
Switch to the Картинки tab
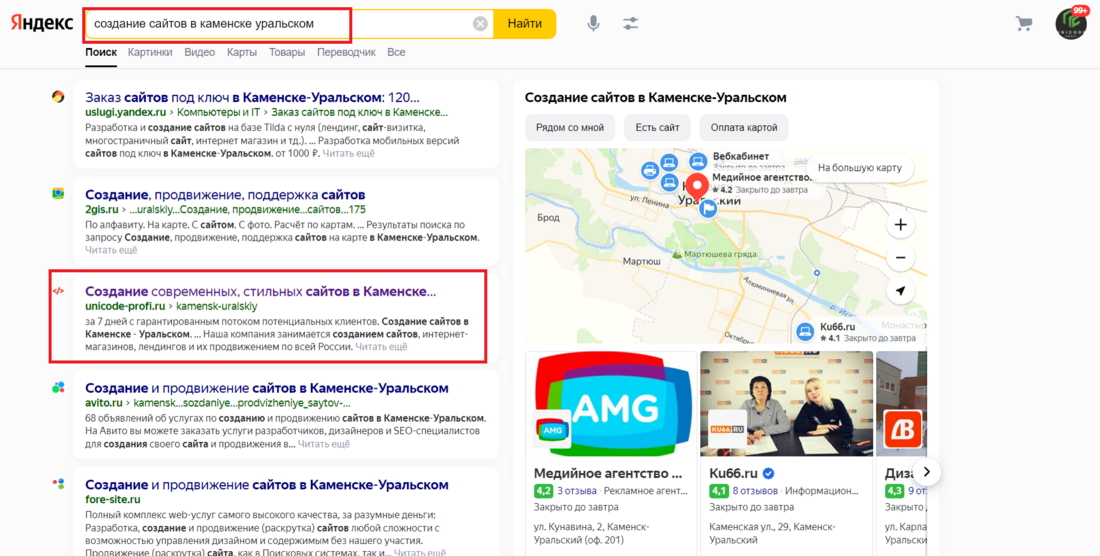point(149,53)
